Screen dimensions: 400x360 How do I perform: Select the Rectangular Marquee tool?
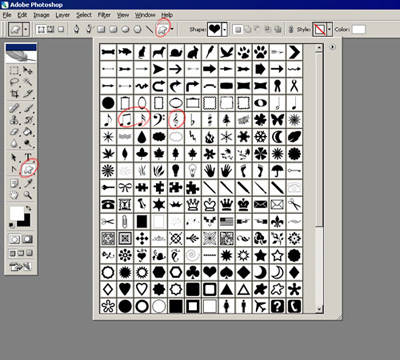[14, 70]
